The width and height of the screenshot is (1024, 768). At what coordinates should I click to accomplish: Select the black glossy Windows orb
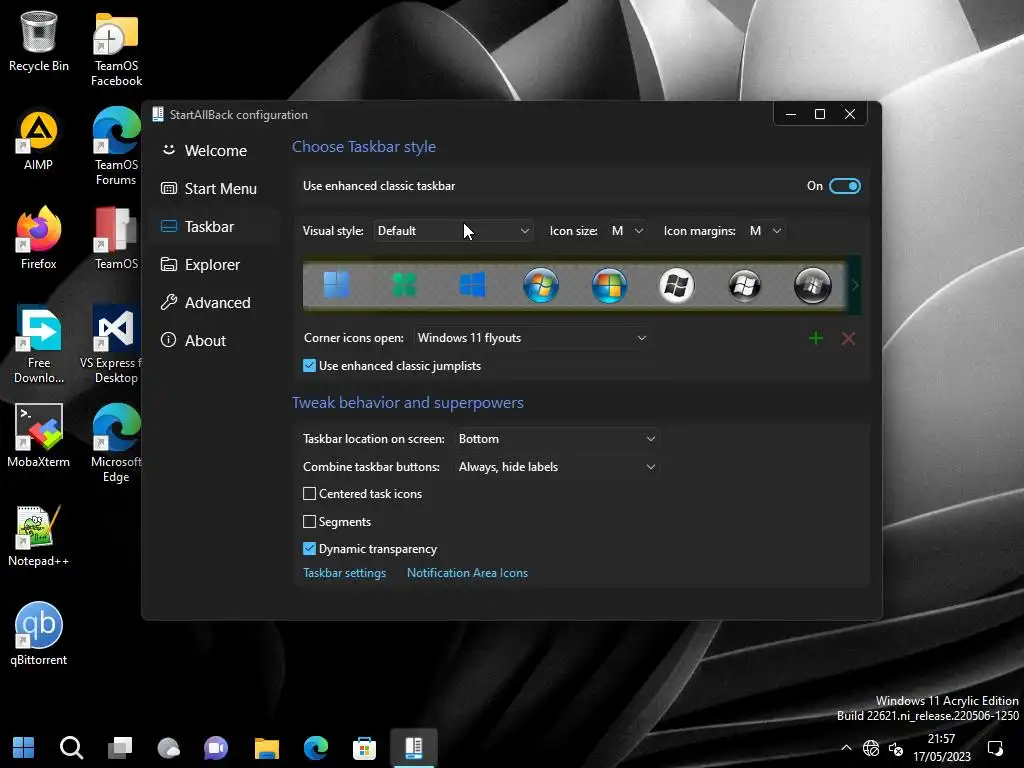[x=812, y=285]
